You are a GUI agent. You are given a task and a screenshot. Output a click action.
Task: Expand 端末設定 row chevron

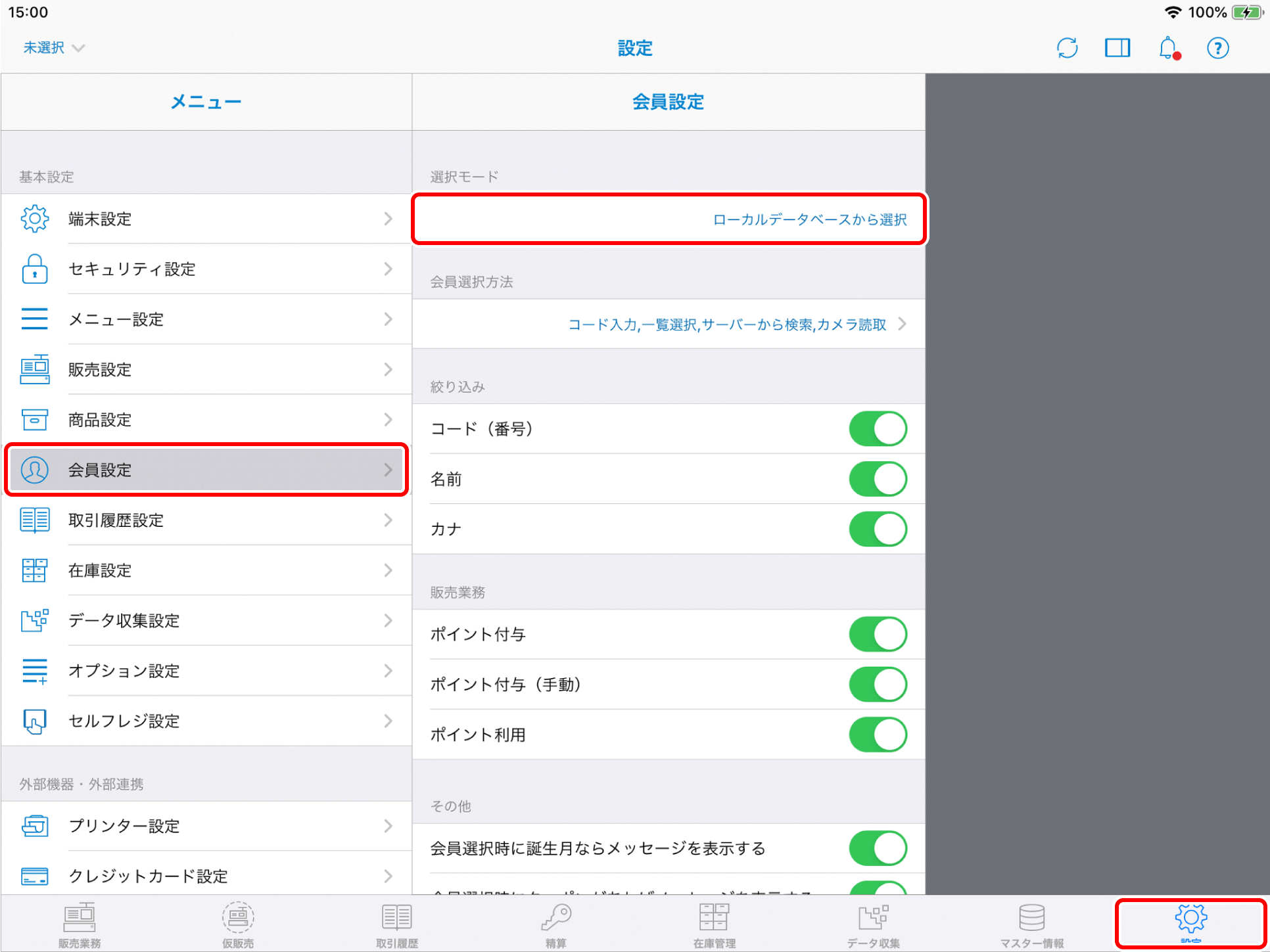click(x=388, y=219)
